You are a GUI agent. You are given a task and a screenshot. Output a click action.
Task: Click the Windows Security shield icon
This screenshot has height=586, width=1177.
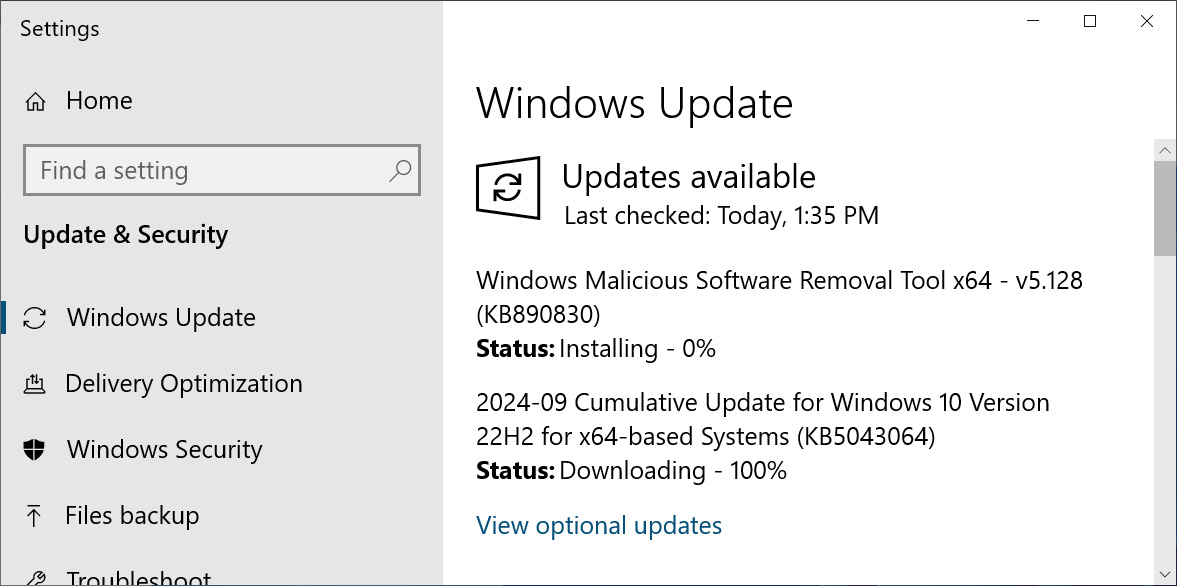(36, 449)
